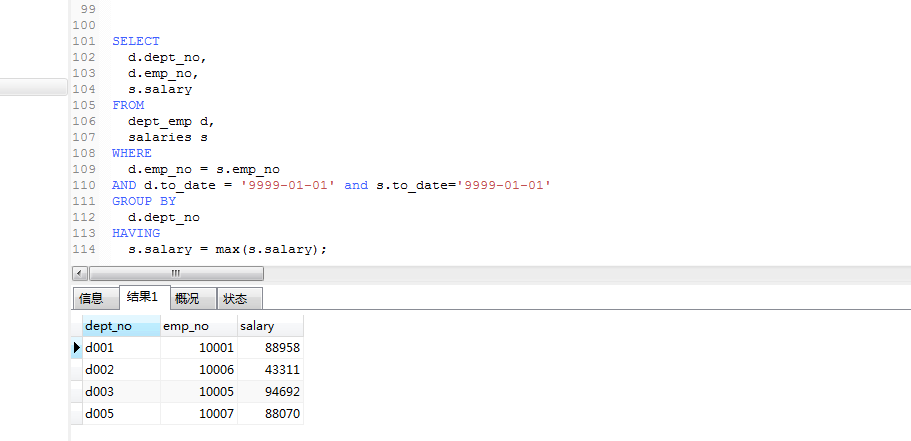Select cell d001 in results
The image size is (911, 441).
[121, 348]
